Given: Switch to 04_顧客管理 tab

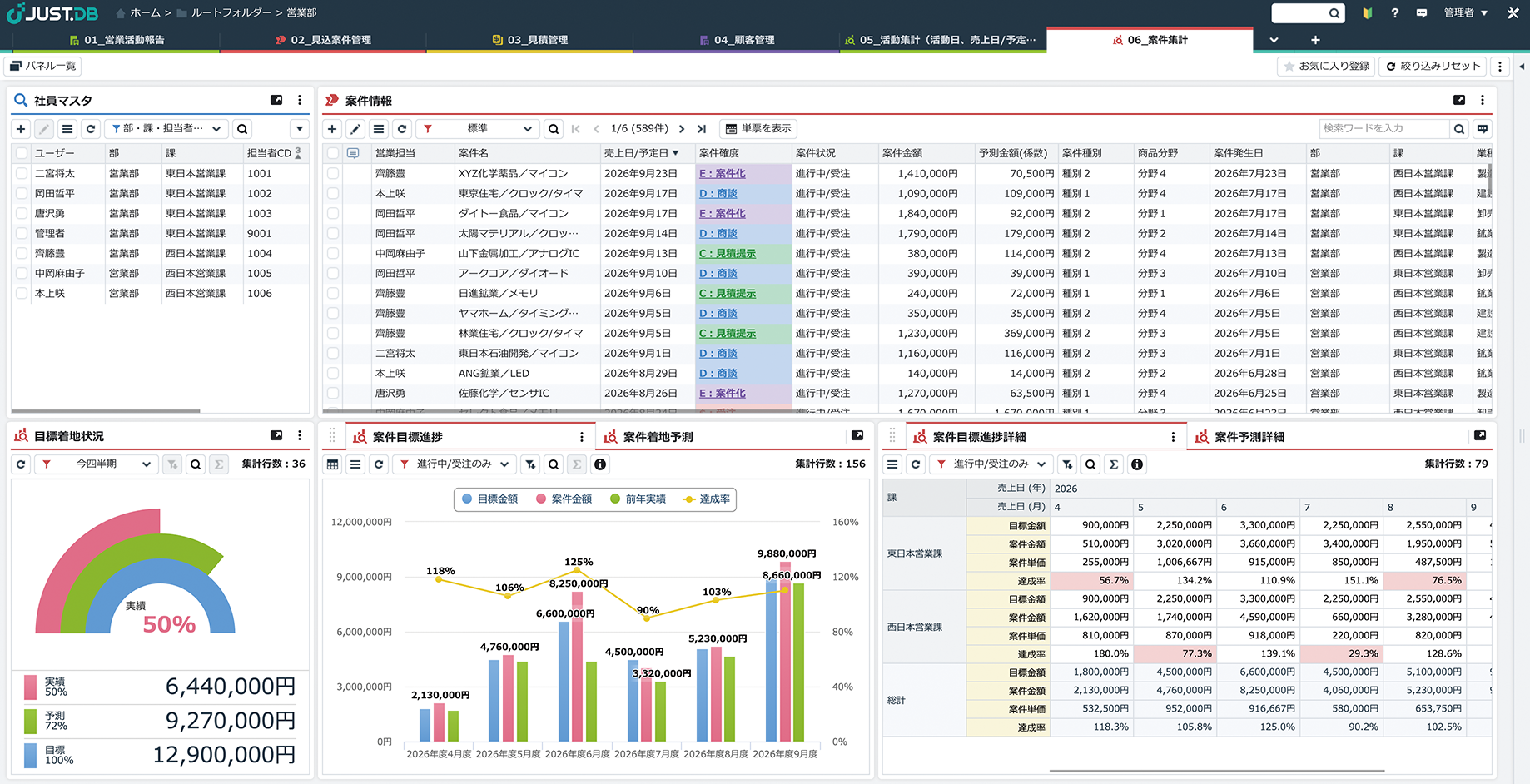Looking at the screenshot, I should click(737, 40).
